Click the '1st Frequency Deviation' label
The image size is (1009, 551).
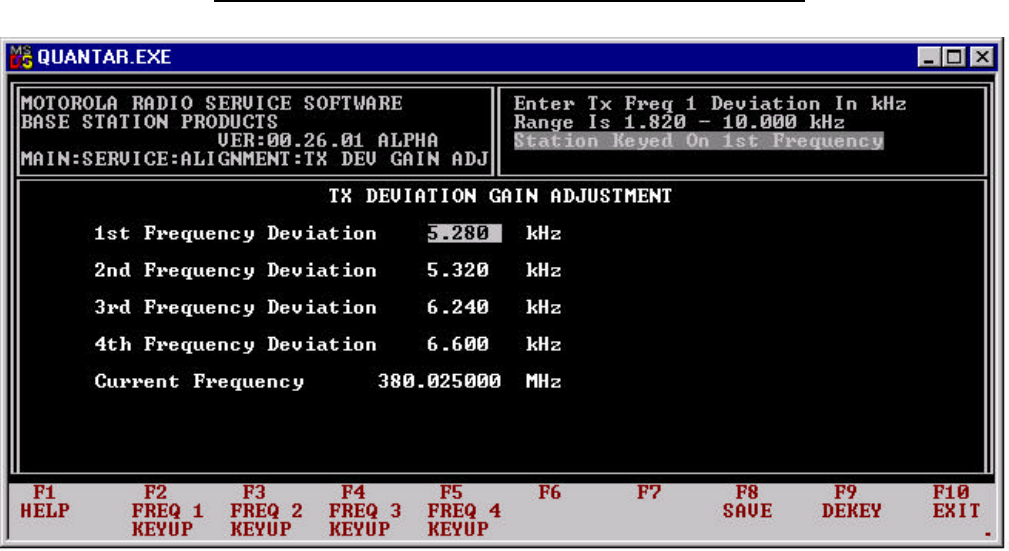tap(235, 233)
